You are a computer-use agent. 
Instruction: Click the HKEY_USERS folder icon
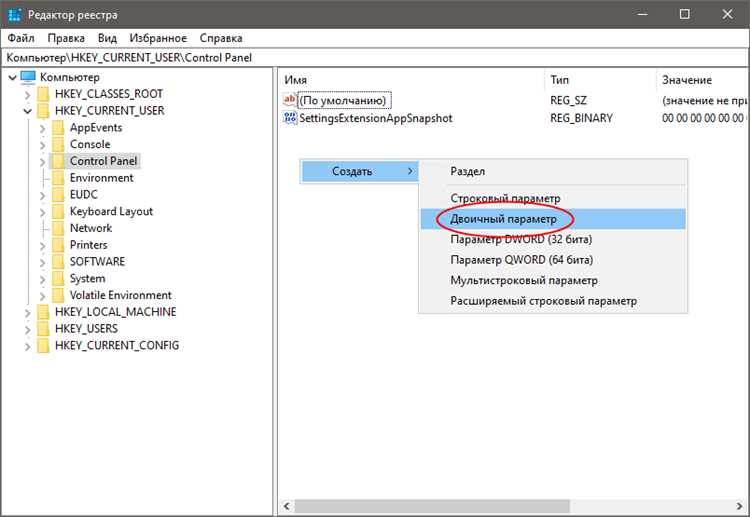44,329
